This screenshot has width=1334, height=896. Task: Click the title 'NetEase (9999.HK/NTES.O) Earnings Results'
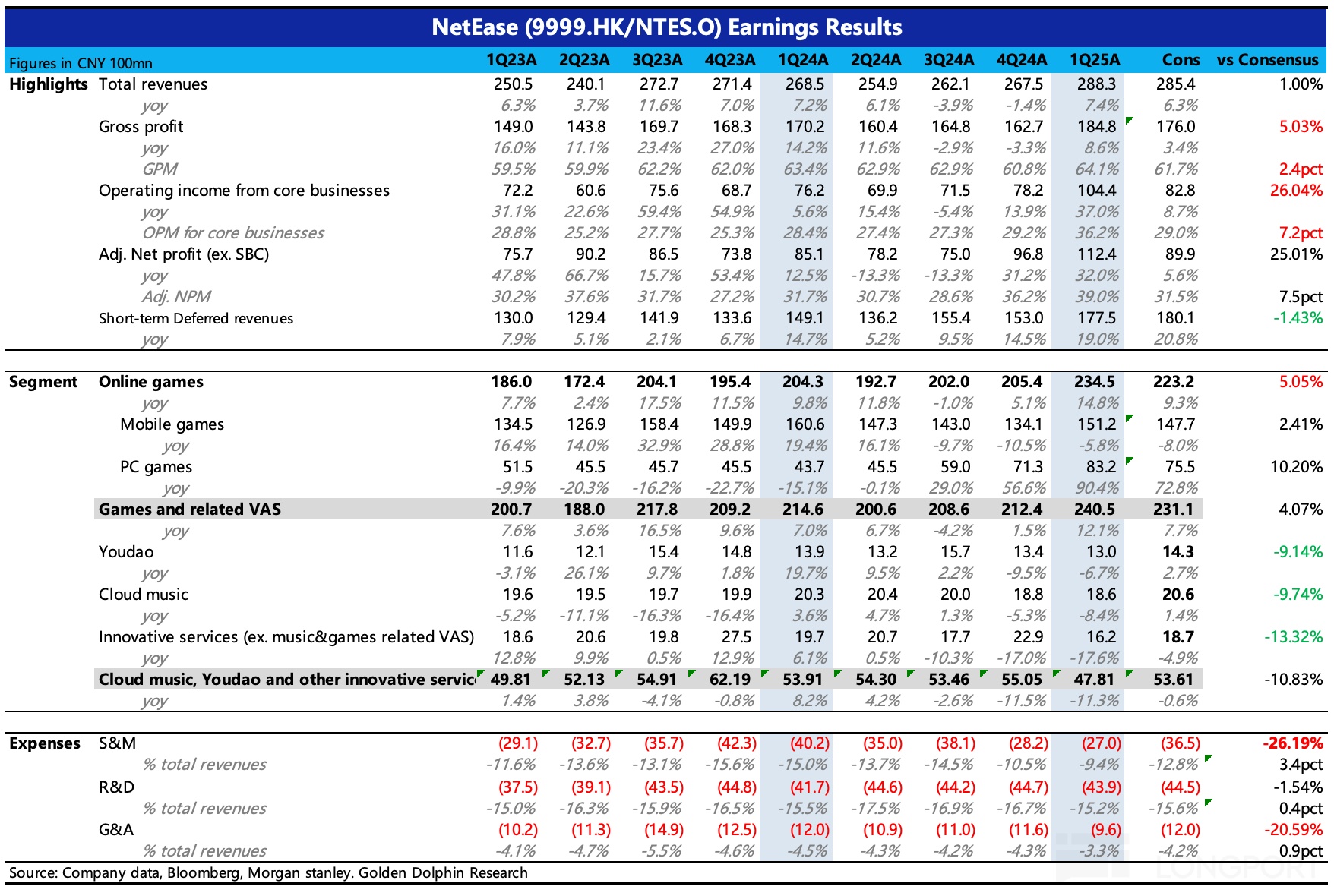click(x=666, y=27)
